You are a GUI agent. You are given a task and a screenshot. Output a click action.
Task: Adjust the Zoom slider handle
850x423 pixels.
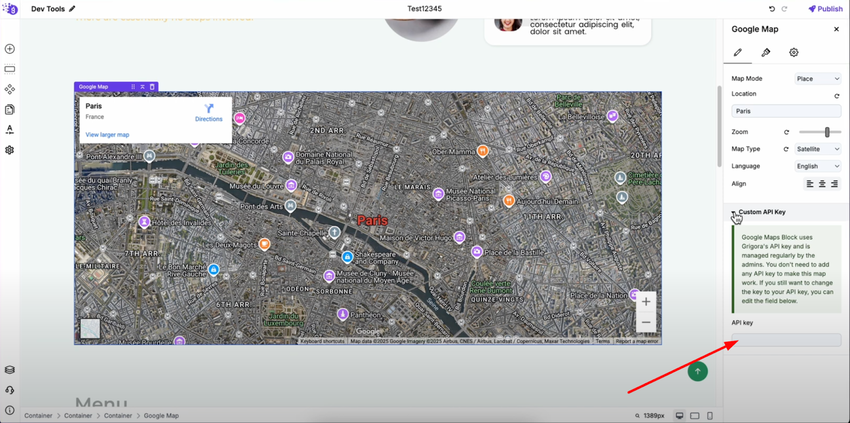coord(827,132)
